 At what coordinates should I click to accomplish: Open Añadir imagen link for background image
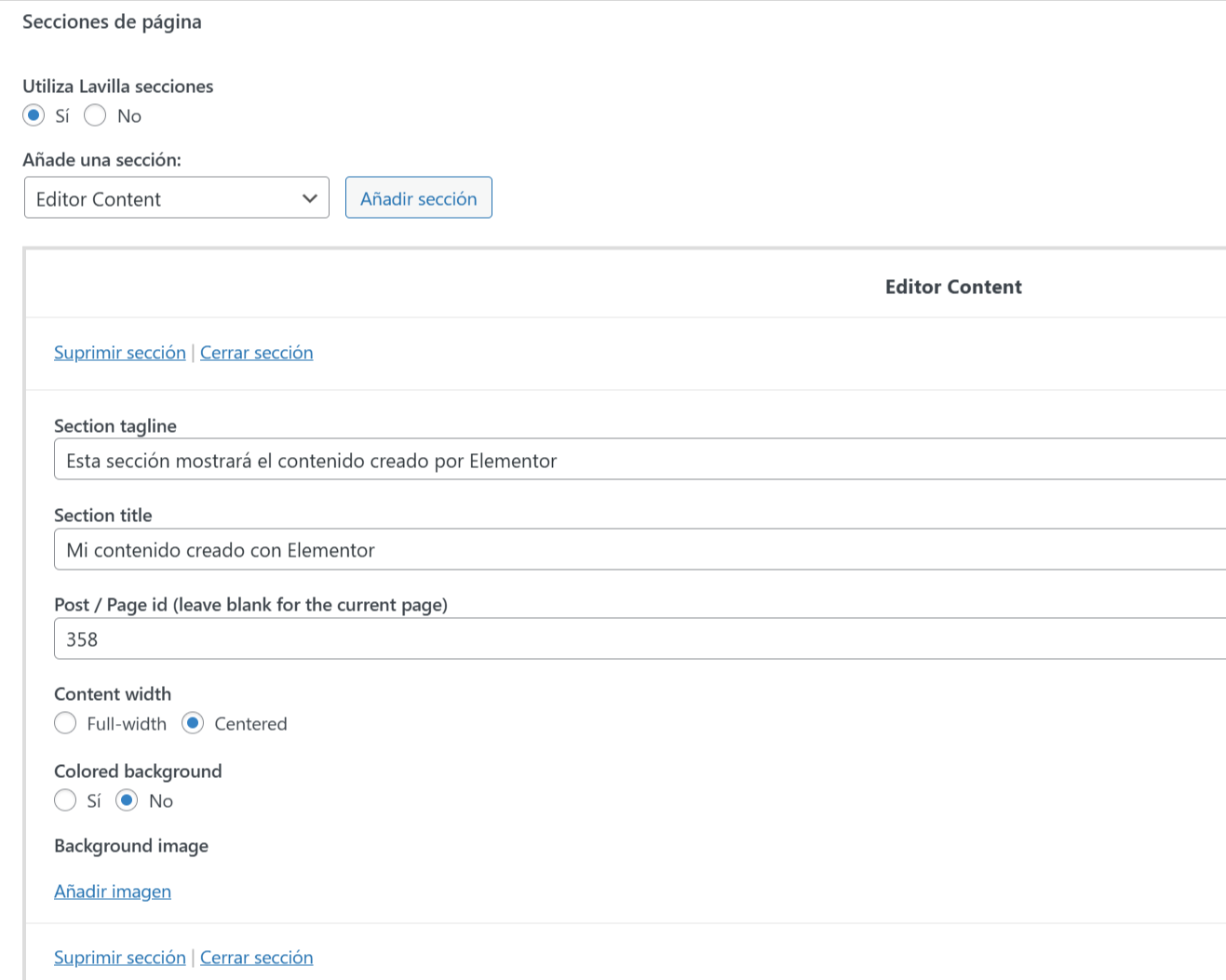tap(113, 892)
